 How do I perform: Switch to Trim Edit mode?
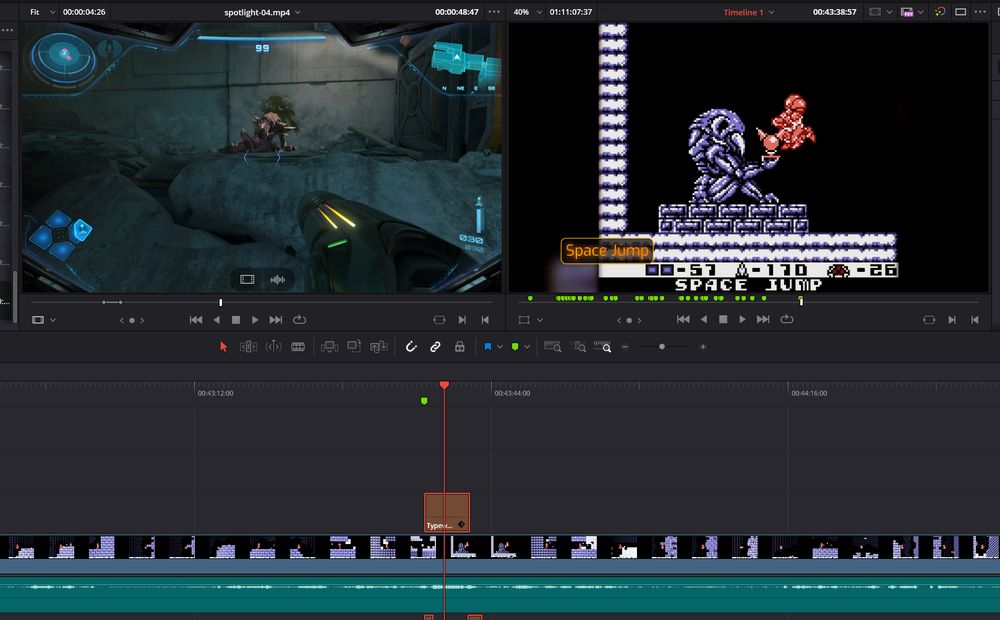tap(249, 345)
